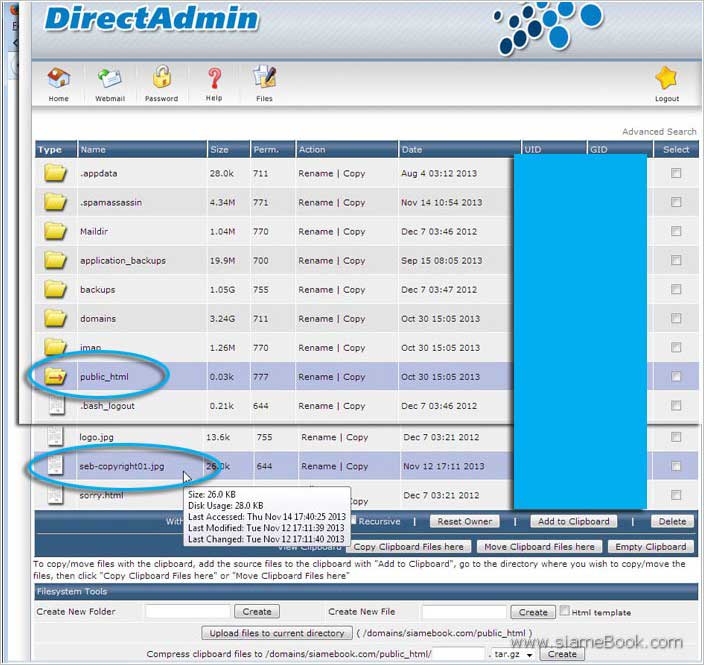Open the Password lock icon
This screenshot has width=704, height=665.
coord(162,77)
